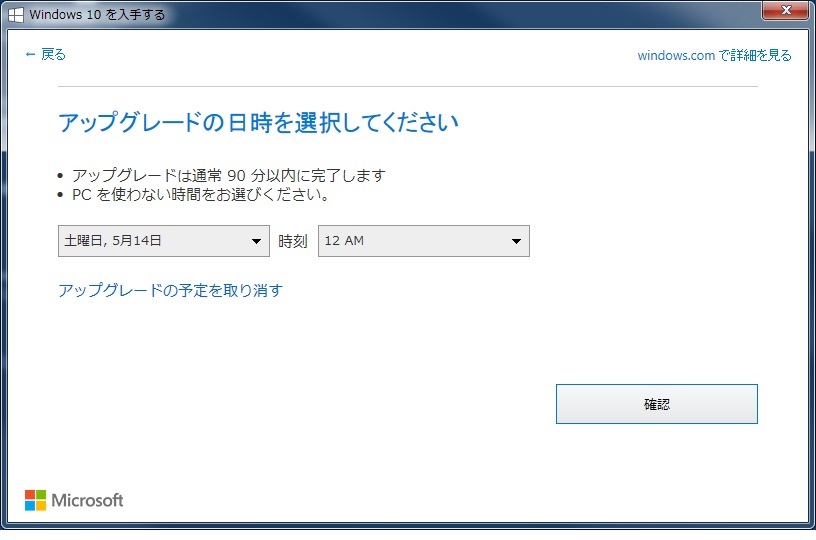Go back with the 戻る link
816x540 pixels.
pos(45,54)
